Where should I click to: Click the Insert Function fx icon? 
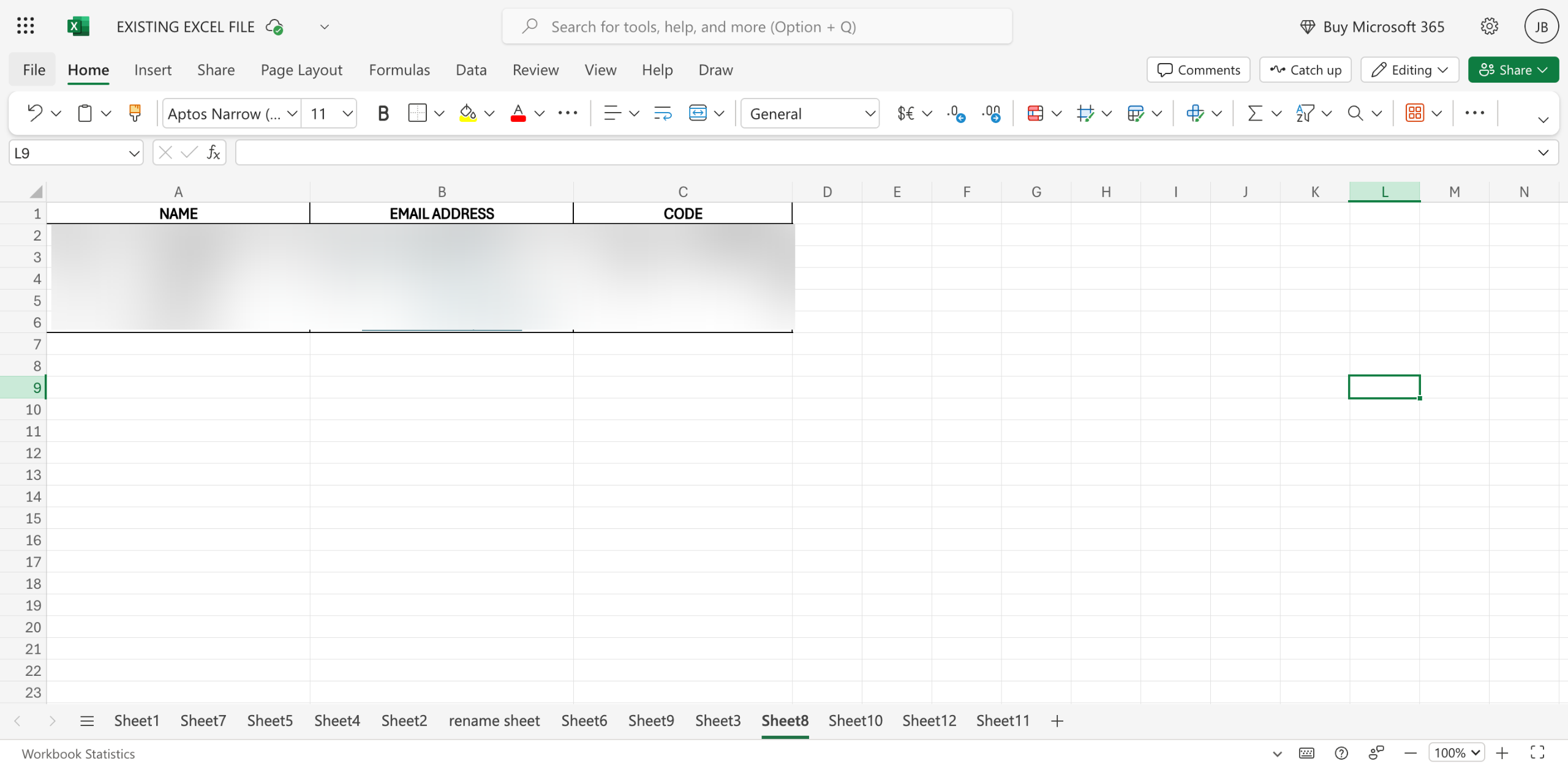[x=213, y=152]
